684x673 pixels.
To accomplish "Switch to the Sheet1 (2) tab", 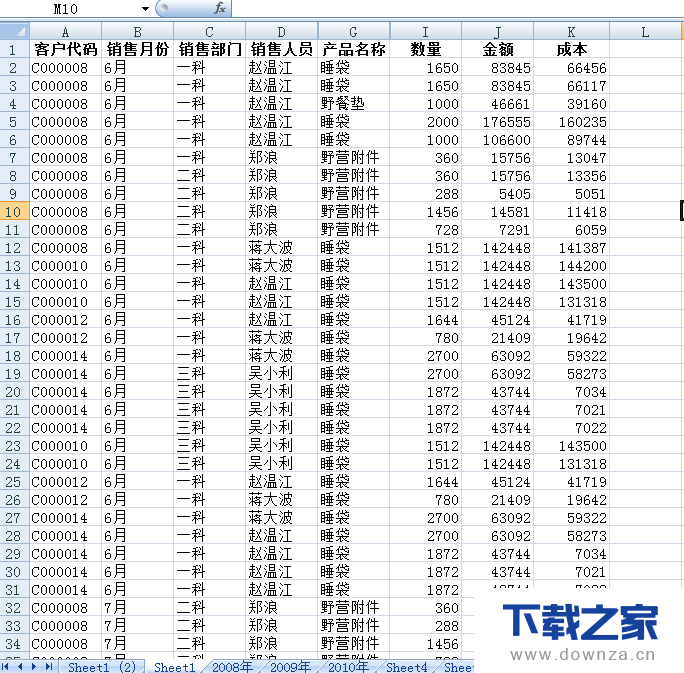I will click(x=102, y=667).
